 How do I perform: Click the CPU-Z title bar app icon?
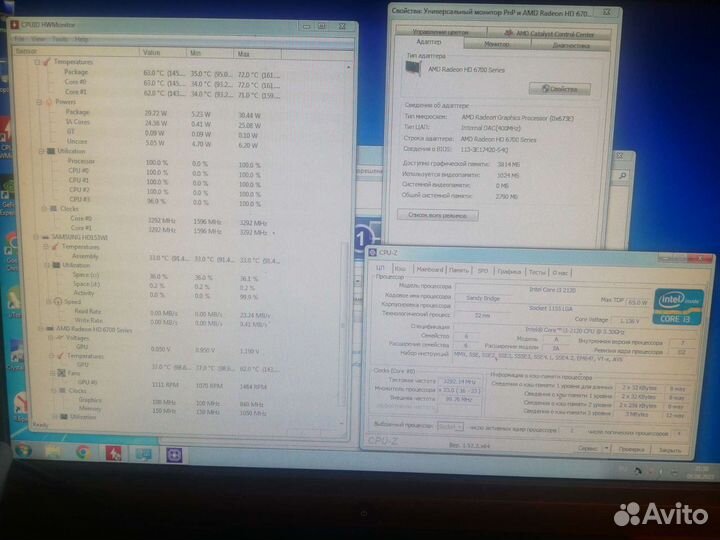tap(373, 253)
